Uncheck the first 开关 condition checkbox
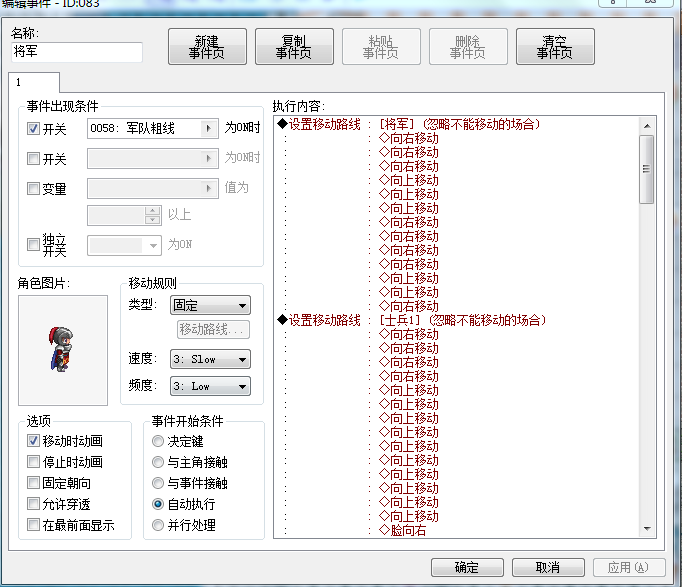Screen dimensions: 682x587 coord(33,128)
